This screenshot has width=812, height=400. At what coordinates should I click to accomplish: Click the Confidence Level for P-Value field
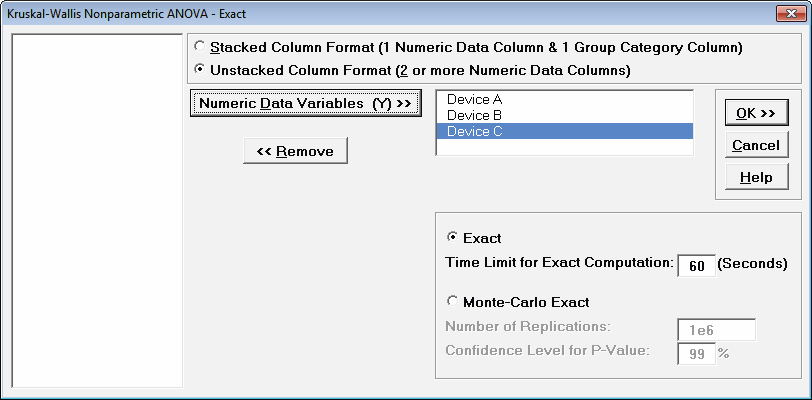(x=696, y=353)
